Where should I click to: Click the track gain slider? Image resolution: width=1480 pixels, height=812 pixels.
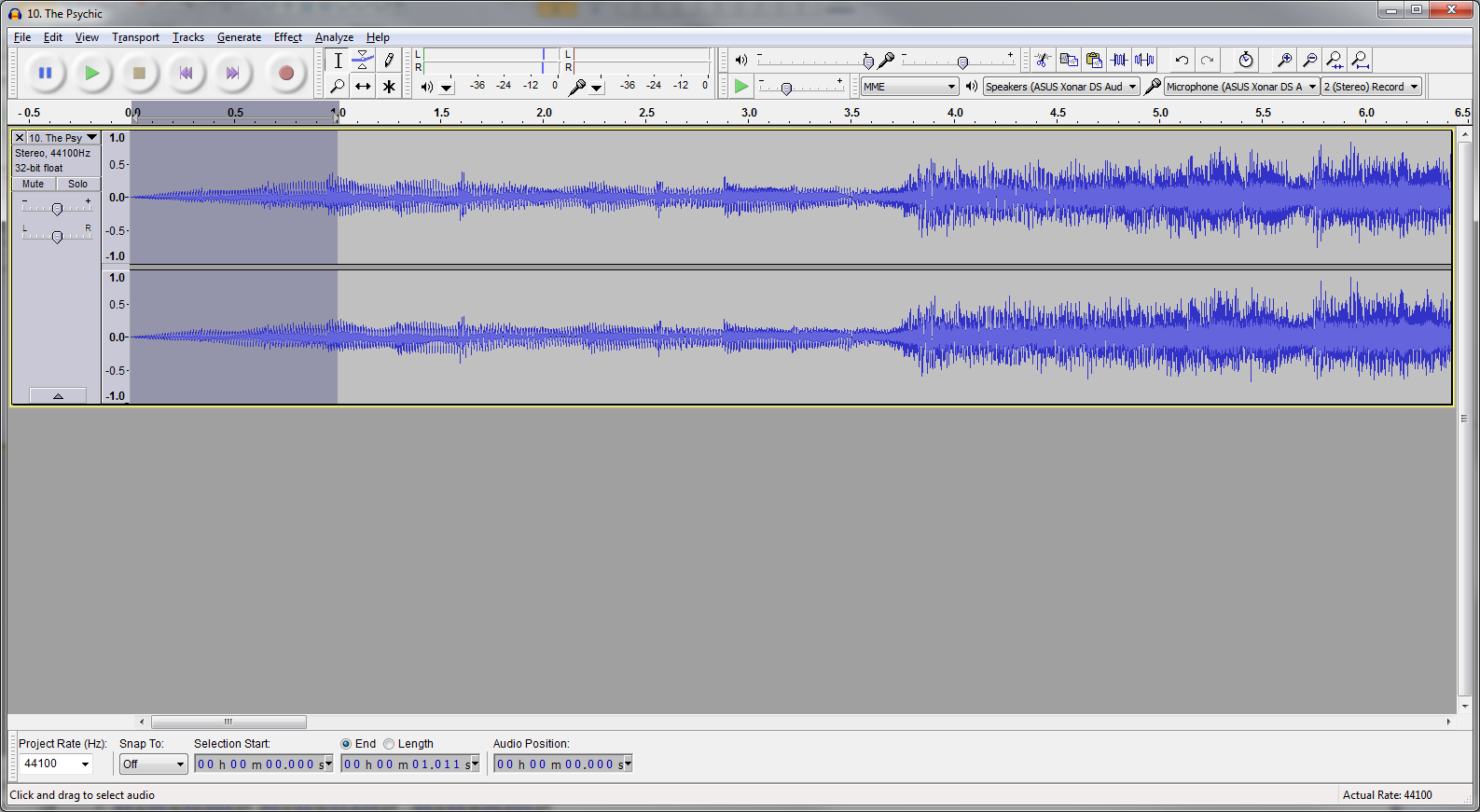click(x=57, y=209)
